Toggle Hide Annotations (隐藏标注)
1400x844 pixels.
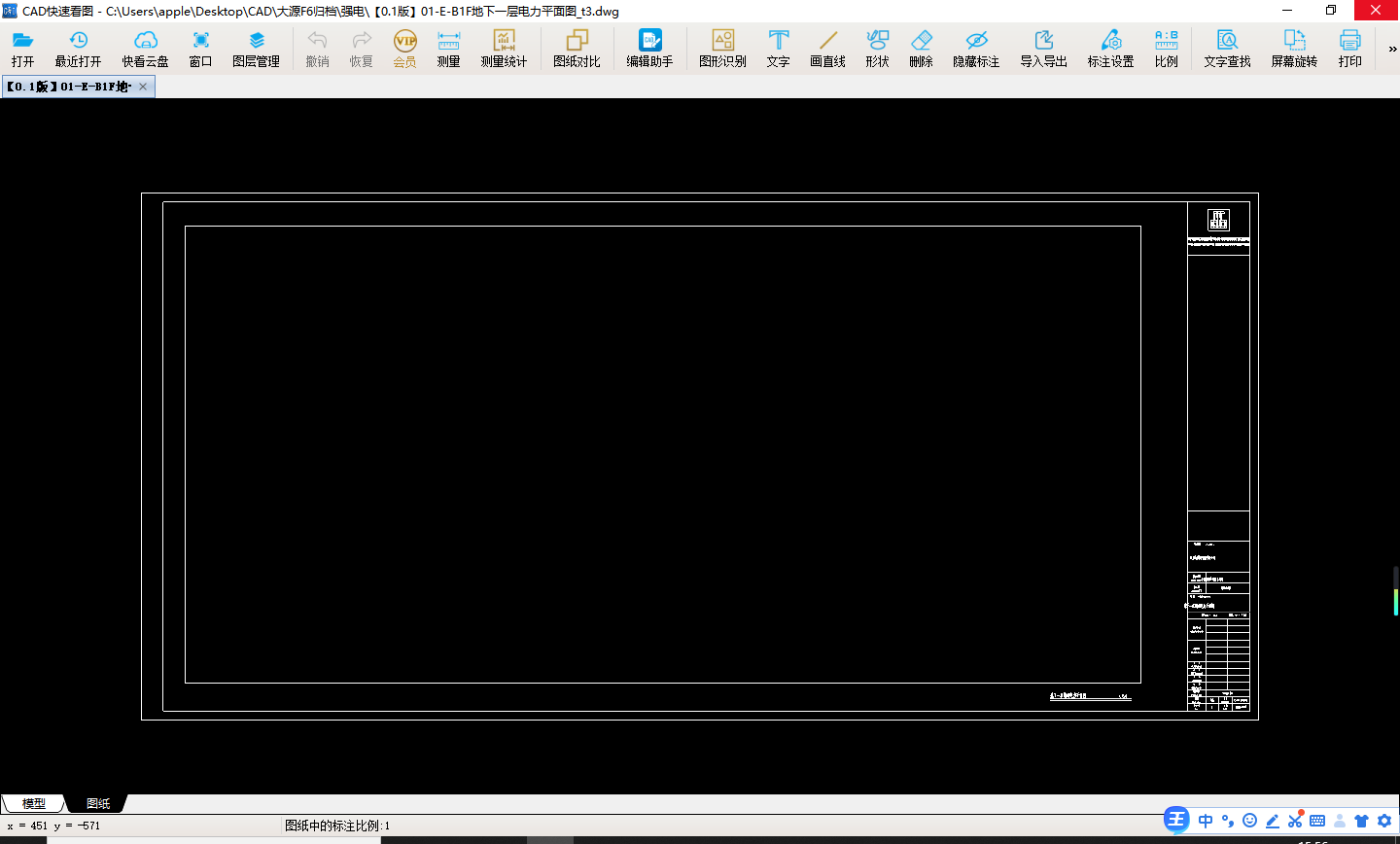[x=976, y=48]
